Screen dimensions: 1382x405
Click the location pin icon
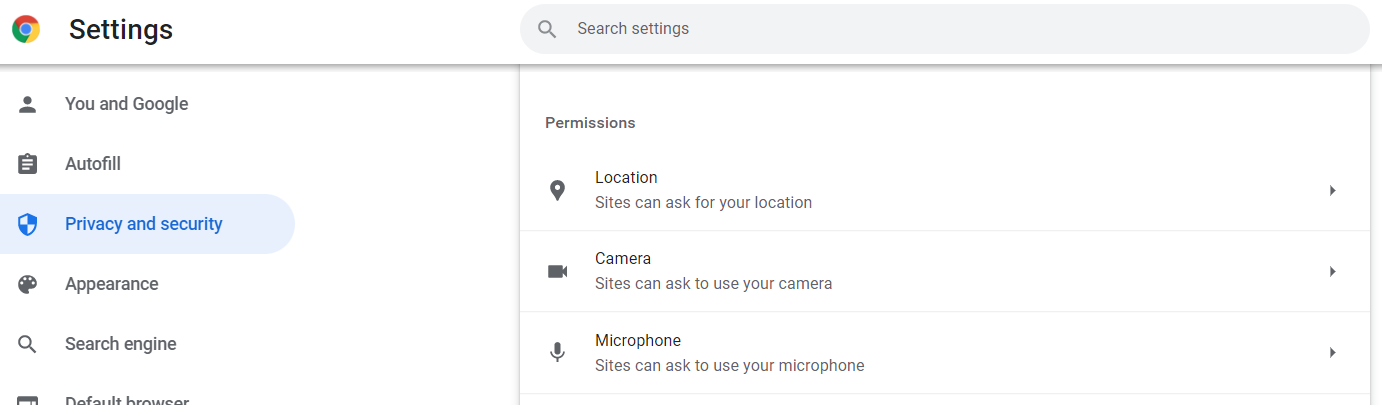[558, 190]
